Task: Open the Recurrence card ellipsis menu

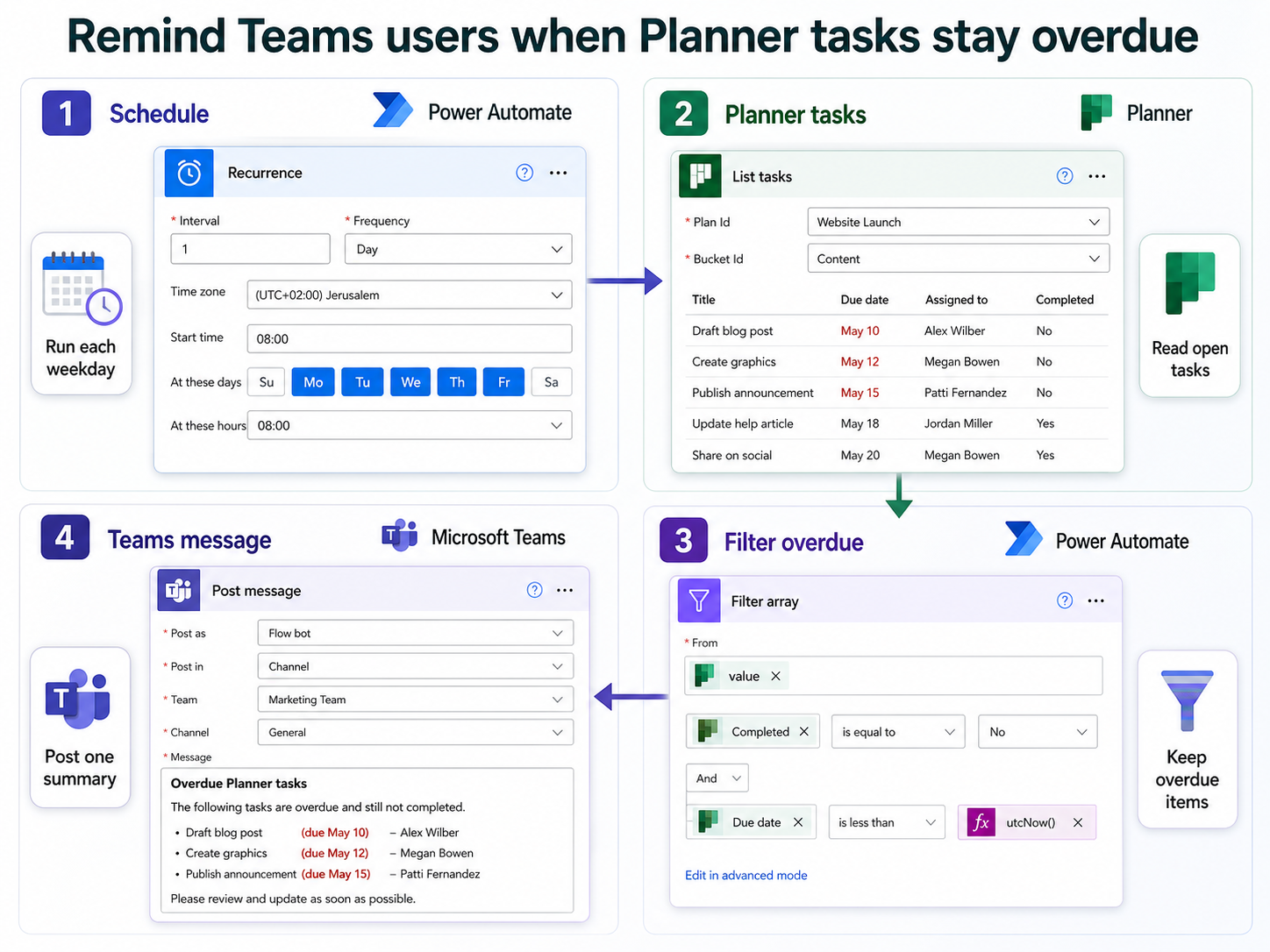Action: pos(559,173)
